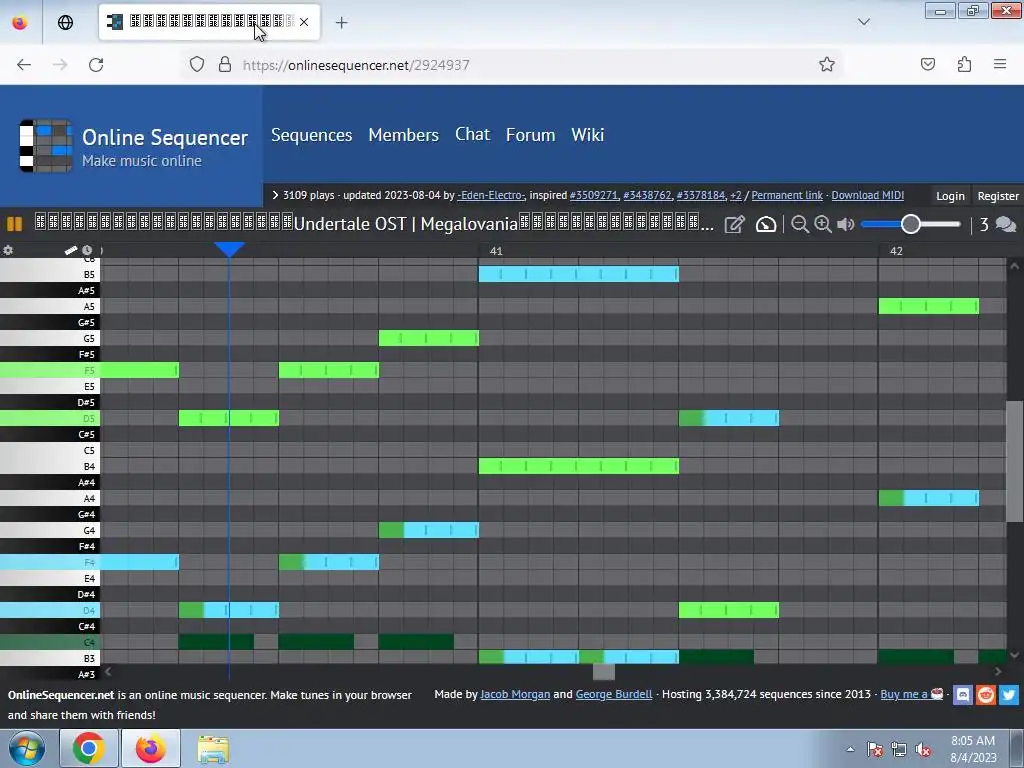
Task: Click the clock icon above the keys
Action: tap(87, 250)
